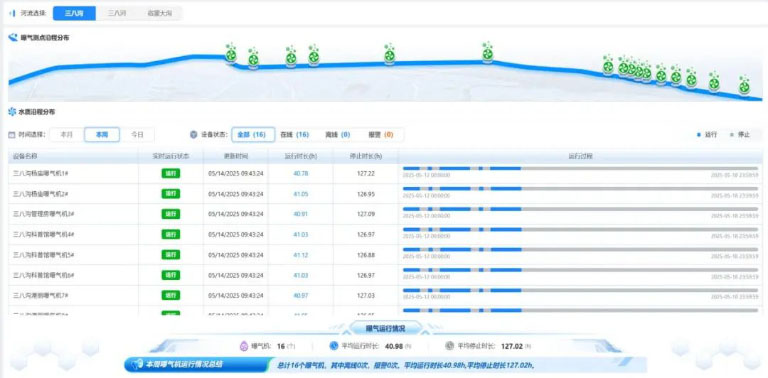
Task: Click the calendar icon beside the time selection
Action: point(12,135)
